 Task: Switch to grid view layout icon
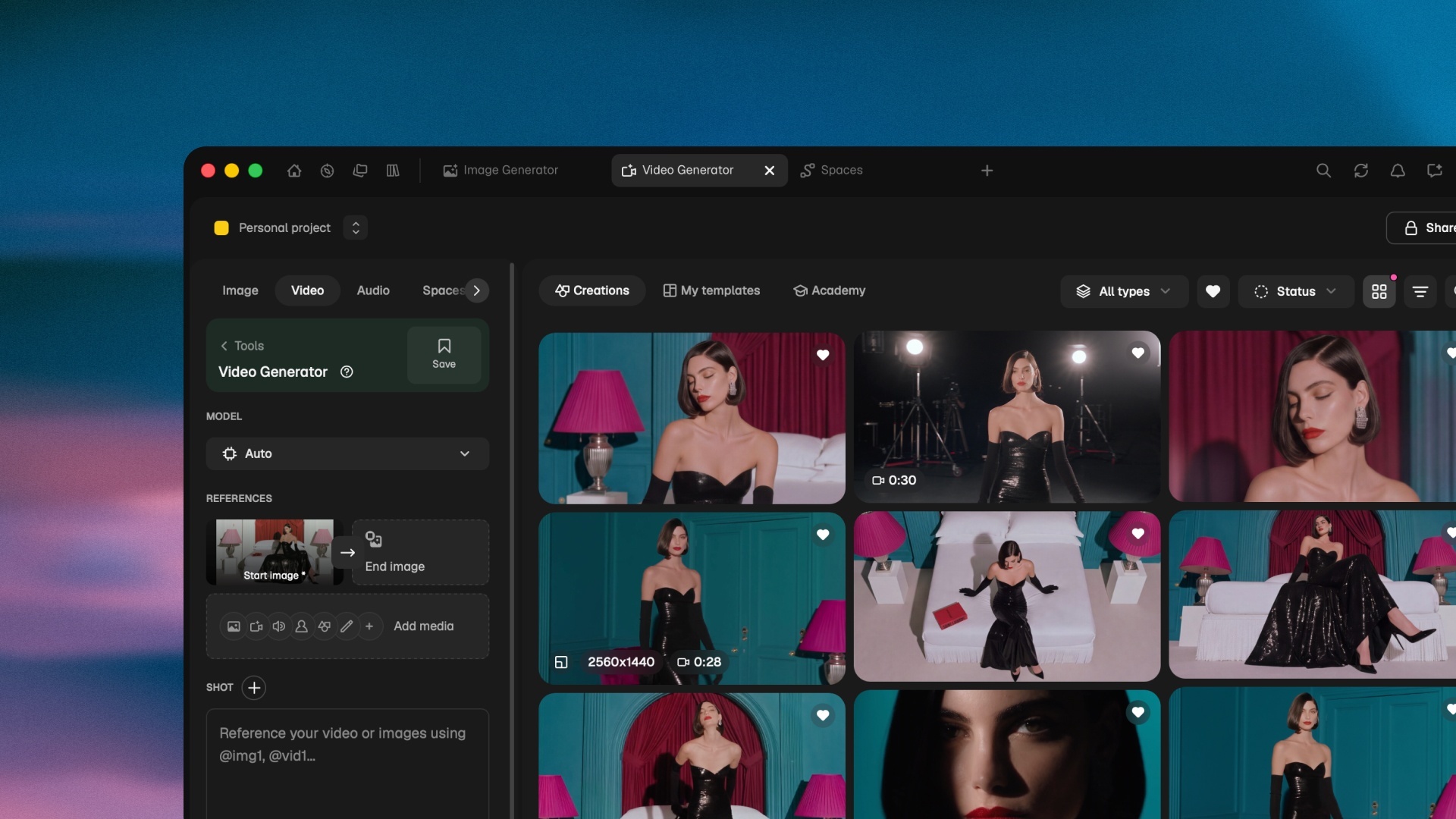pyautogui.click(x=1379, y=291)
